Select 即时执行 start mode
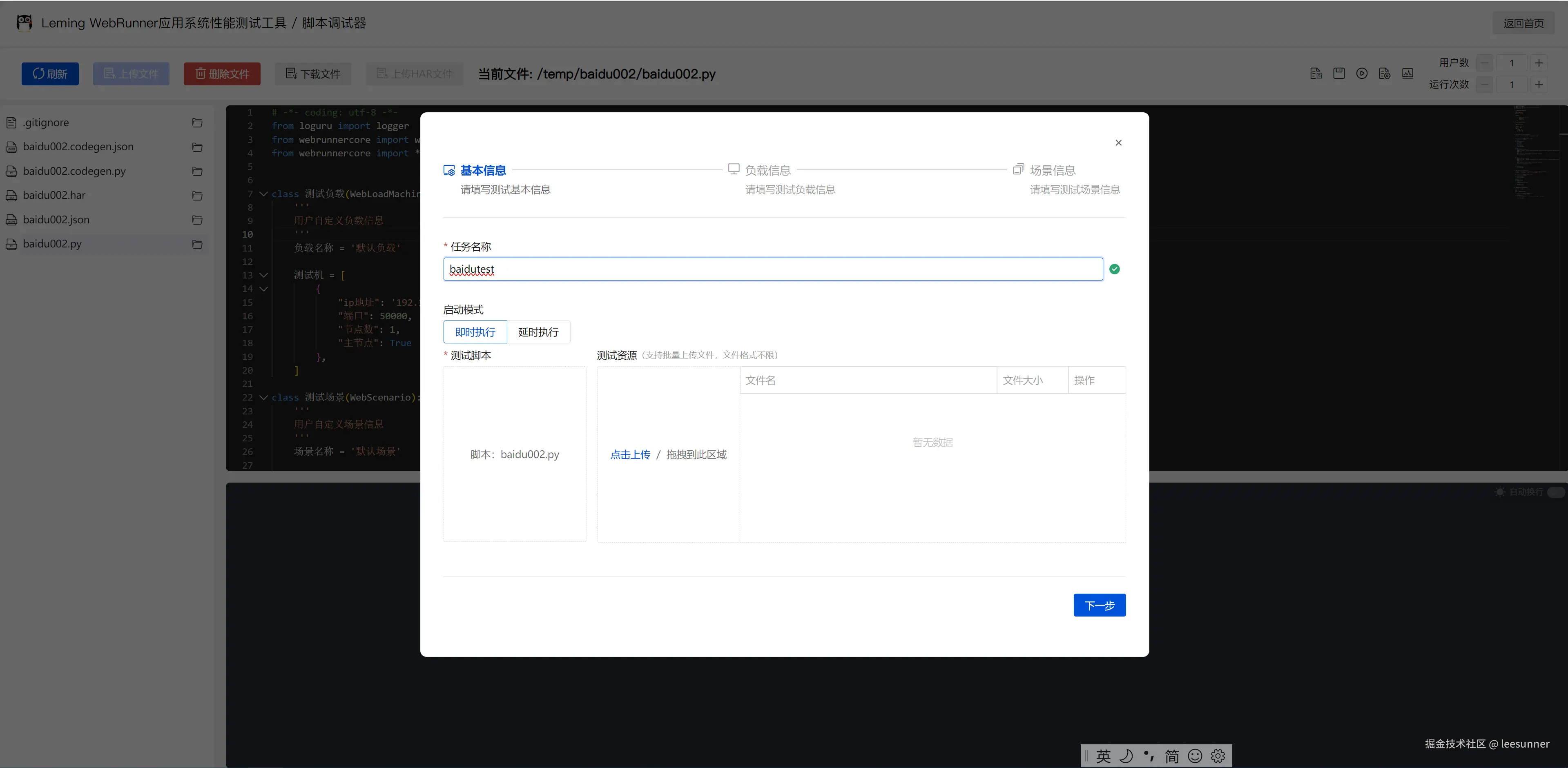 (x=475, y=332)
